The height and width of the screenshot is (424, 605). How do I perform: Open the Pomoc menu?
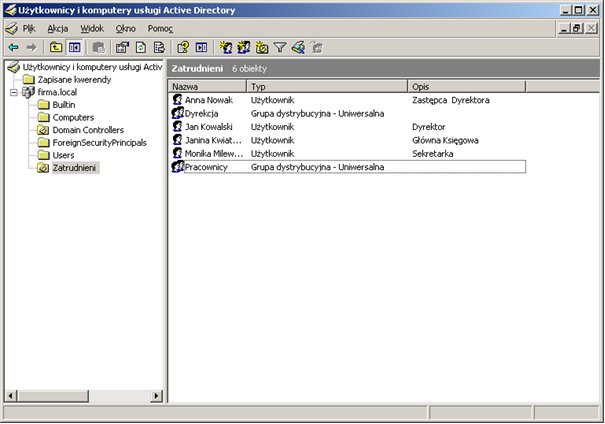click(x=160, y=28)
